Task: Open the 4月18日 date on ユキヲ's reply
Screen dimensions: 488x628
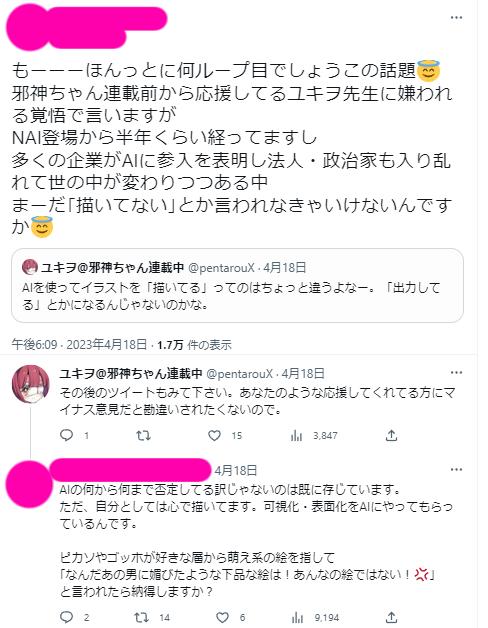Action: click(x=303, y=374)
